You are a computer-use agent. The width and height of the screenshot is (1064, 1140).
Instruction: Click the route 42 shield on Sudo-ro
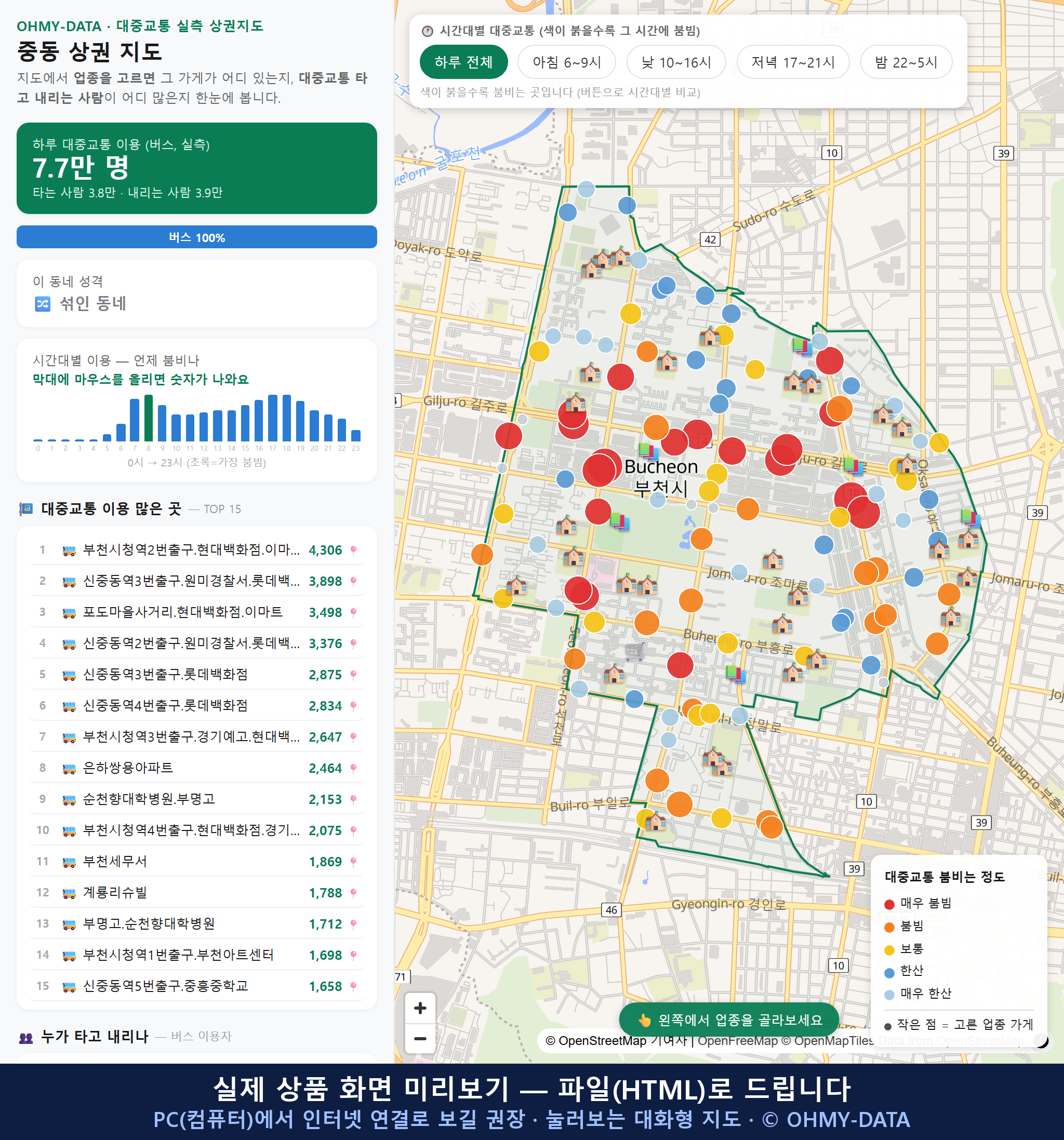coord(710,239)
